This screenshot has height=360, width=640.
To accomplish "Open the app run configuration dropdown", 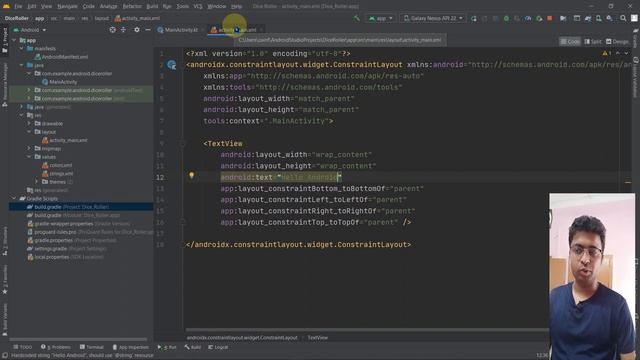I will [x=381, y=18].
